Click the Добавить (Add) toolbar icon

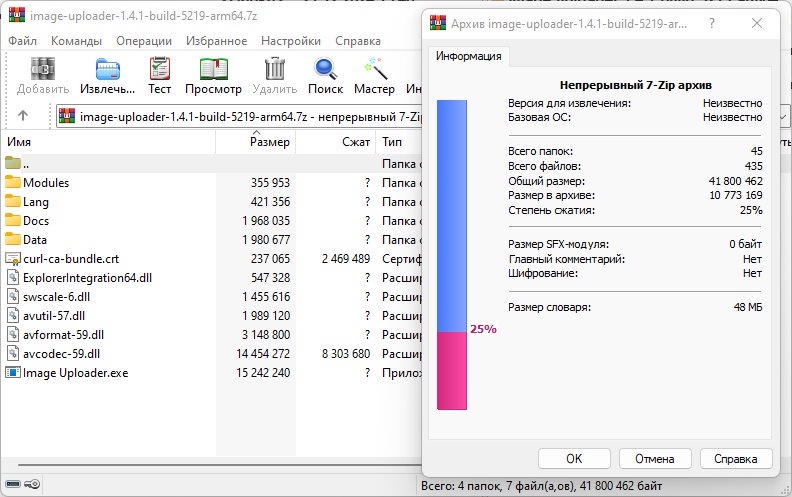42,68
